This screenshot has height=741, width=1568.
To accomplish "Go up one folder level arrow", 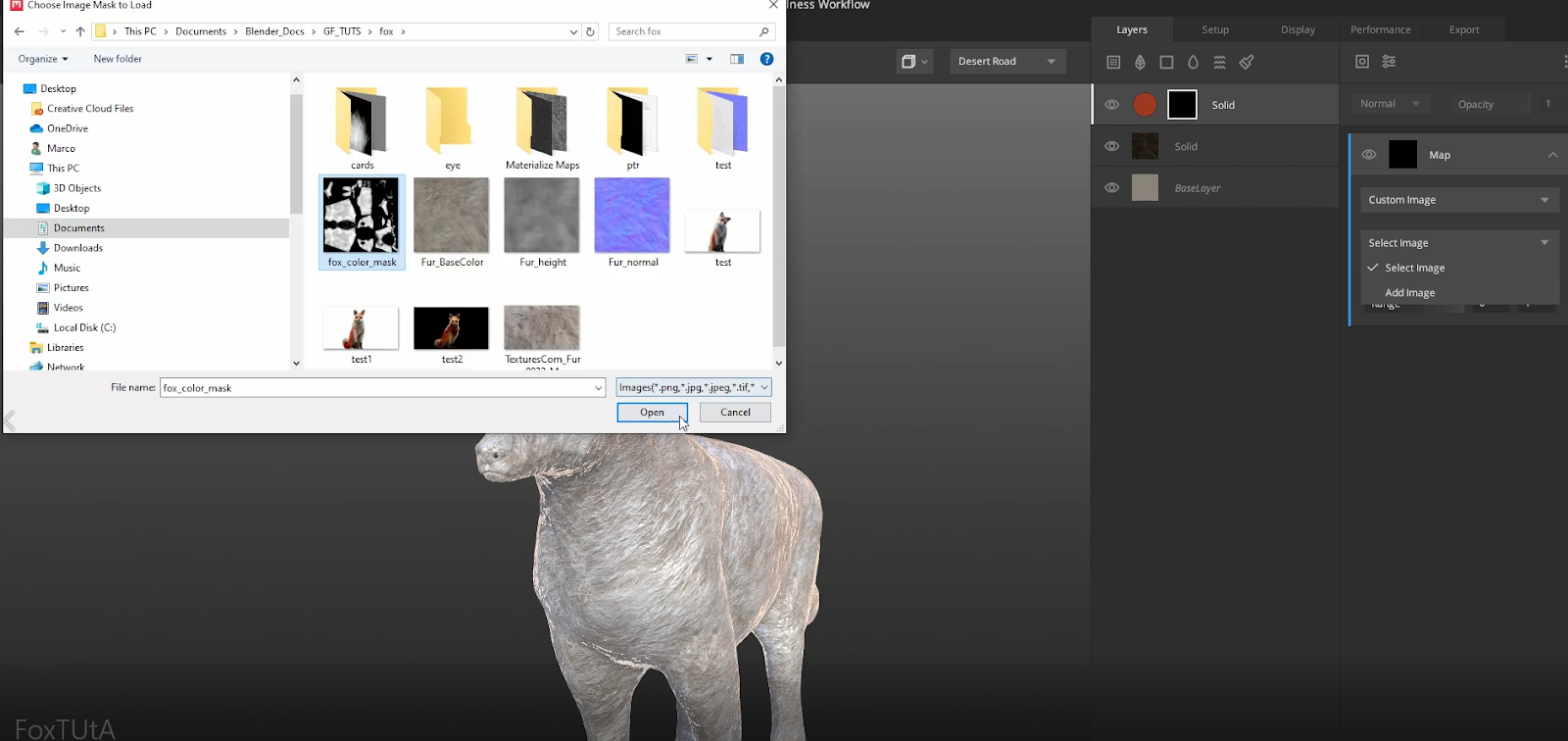I will (80, 31).
